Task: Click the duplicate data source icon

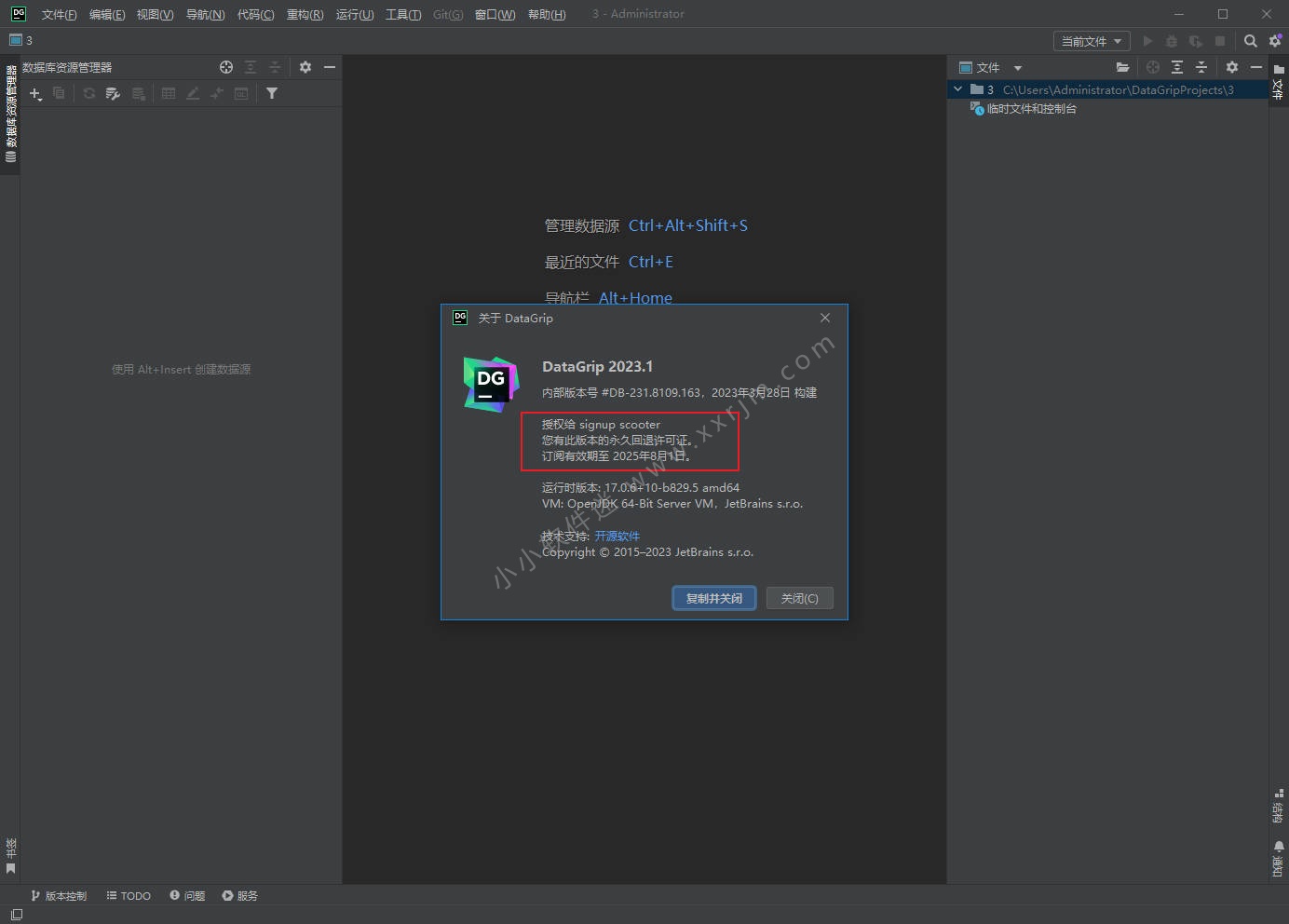Action: (59, 93)
